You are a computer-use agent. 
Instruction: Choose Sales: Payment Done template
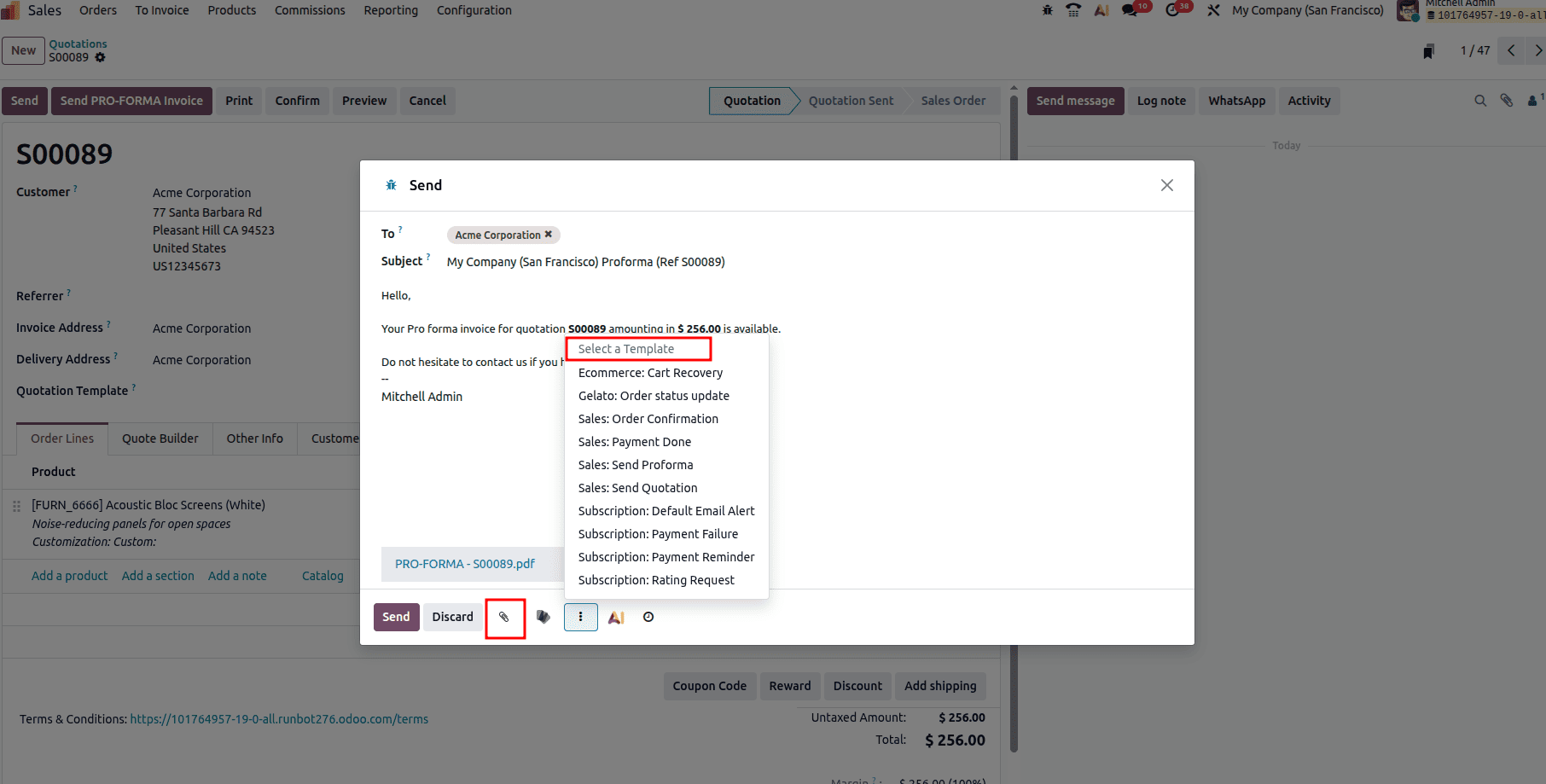(635, 442)
